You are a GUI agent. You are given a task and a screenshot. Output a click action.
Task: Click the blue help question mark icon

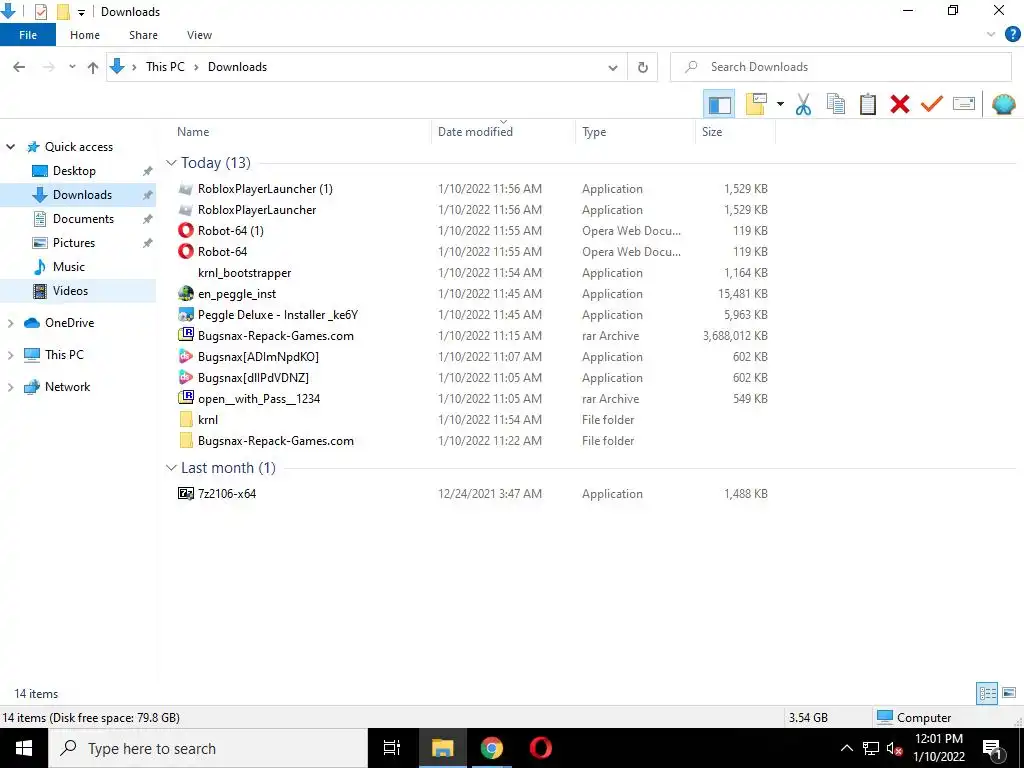(x=1012, y=35)
